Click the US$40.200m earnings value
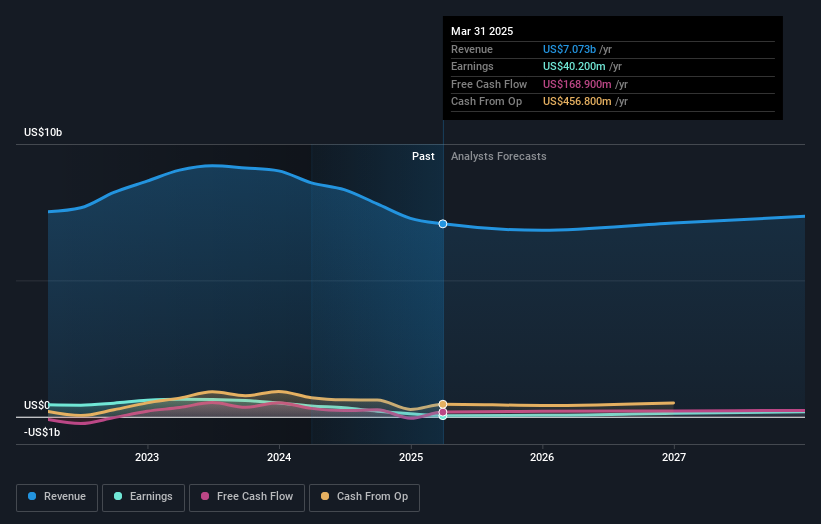This screenshot has height=524, width=821. click(x=574, y=66)
